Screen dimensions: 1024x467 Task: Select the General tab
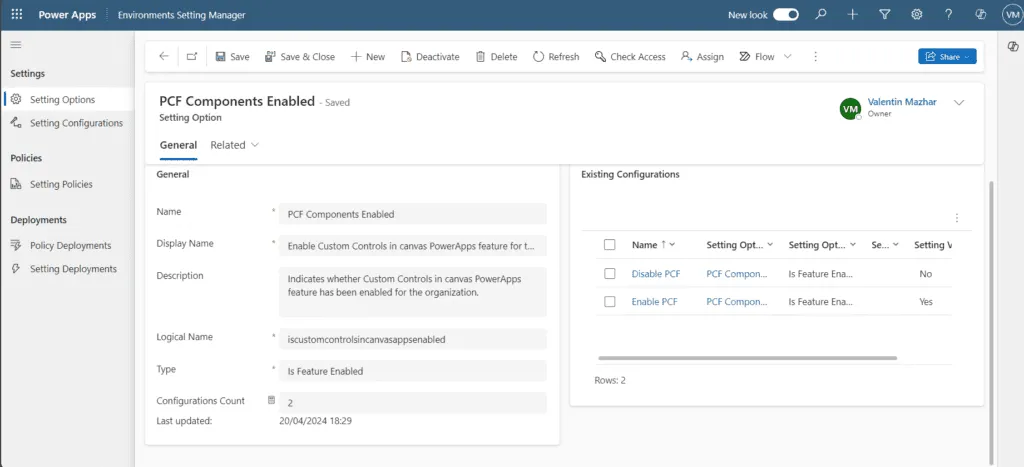pyautogui.click(x=178, y=145)
